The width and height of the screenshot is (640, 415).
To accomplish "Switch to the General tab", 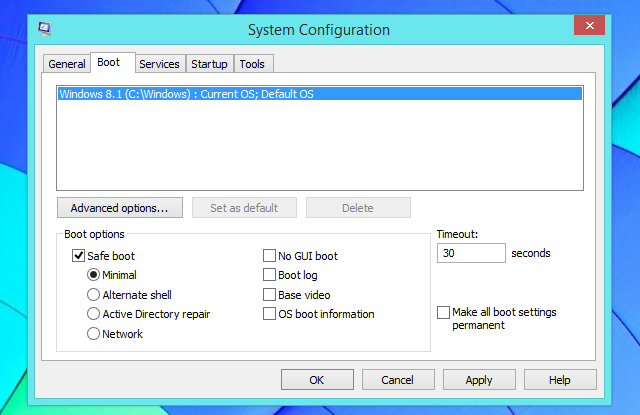I will (67, 64).
